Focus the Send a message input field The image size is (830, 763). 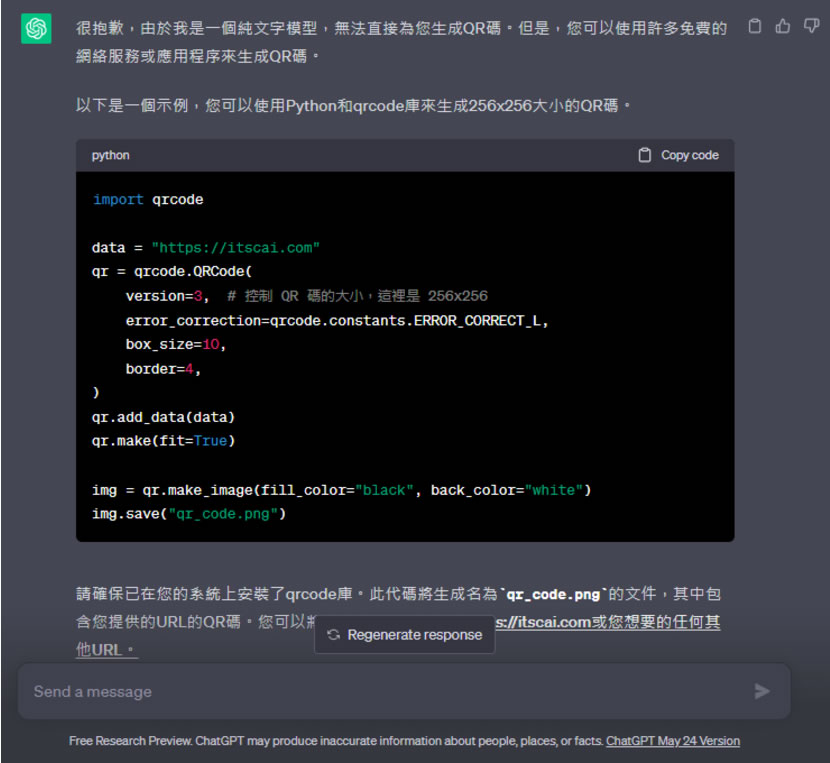[380, 691]
